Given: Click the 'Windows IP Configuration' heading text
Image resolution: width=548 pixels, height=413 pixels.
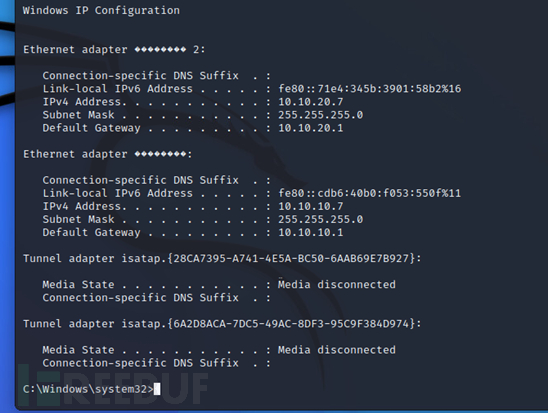Looking at the screenshot, I should click(x=101, y=10).
